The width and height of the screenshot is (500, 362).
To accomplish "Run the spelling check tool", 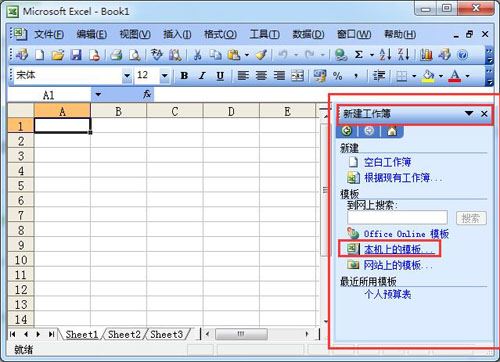I will (156, 55).
